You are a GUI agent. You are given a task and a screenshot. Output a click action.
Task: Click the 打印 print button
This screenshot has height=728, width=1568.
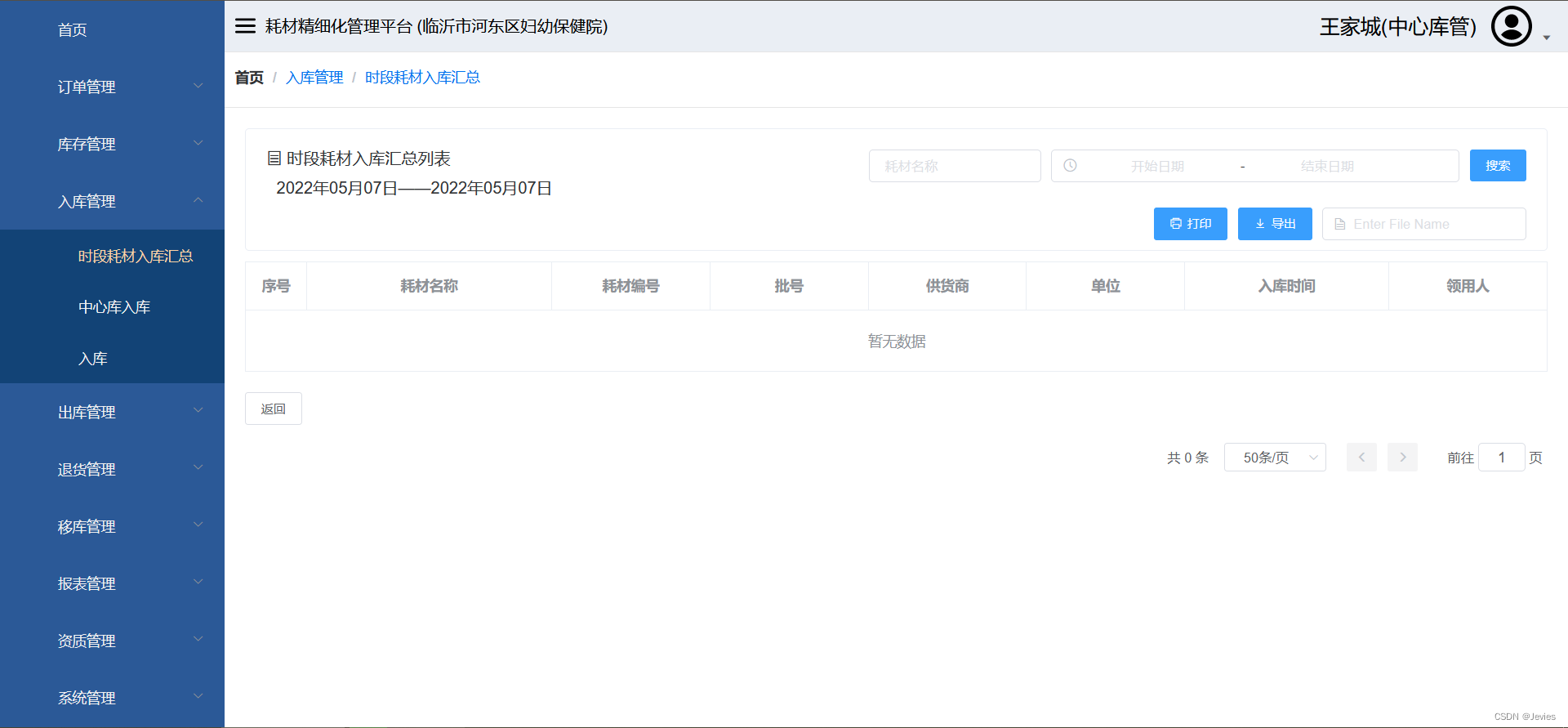click(x=1190, y=224)
